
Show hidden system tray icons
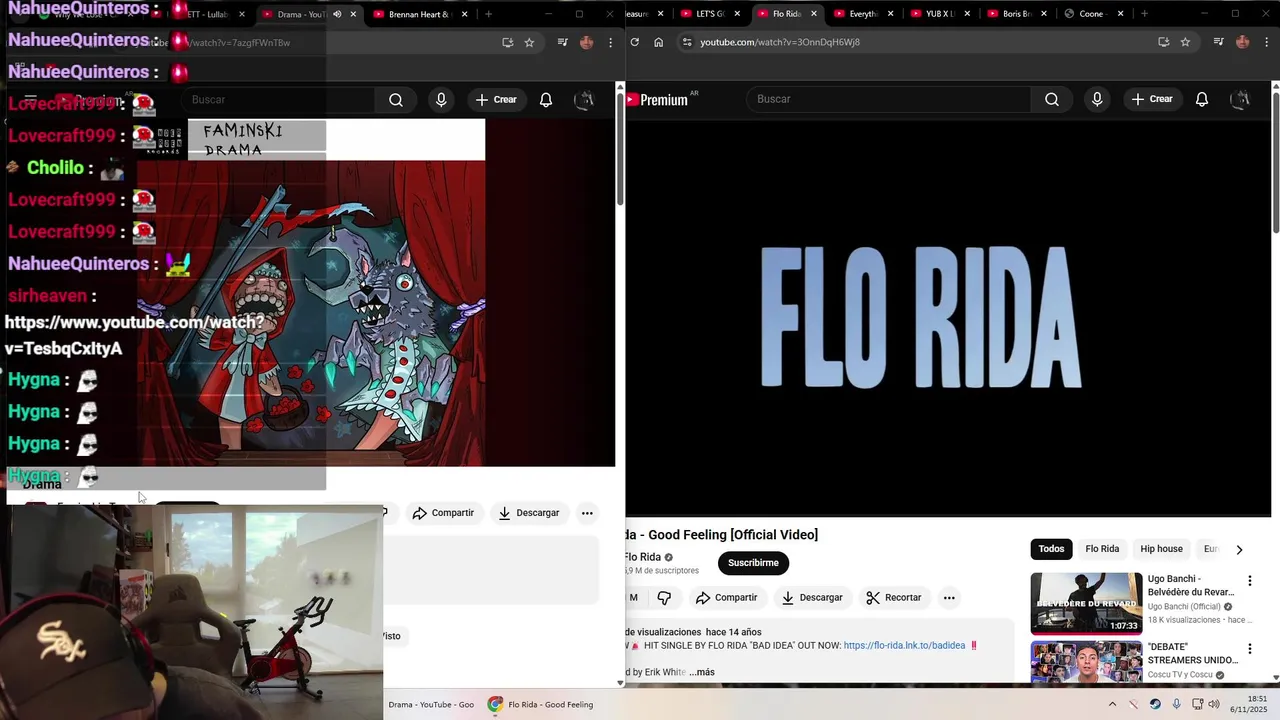point(1112,704)
